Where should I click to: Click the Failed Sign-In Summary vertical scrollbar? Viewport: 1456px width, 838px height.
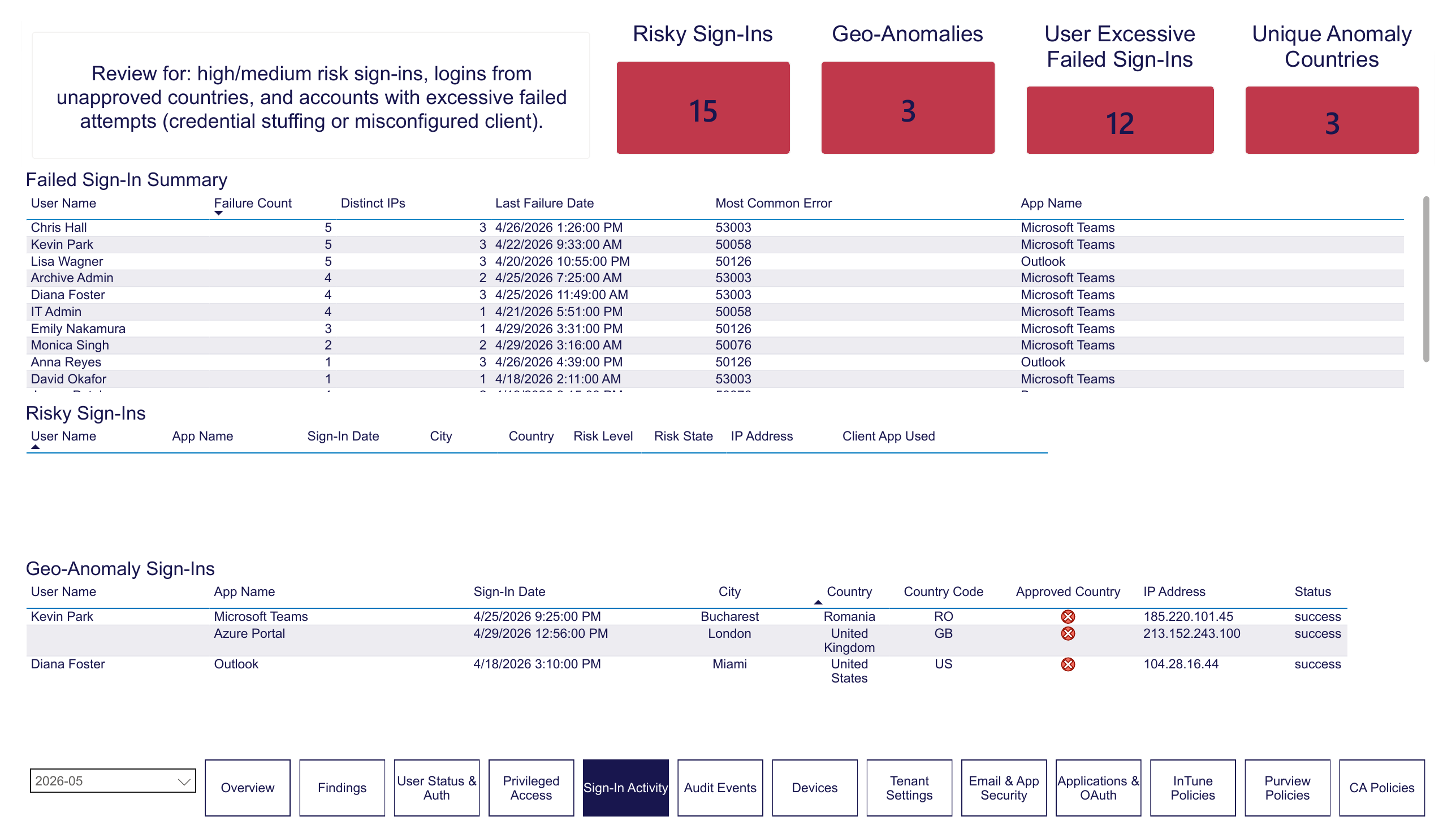[1425, 279]
